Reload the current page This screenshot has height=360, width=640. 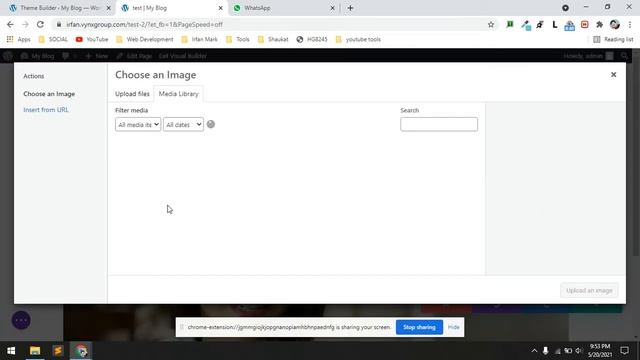coord(40,24)
